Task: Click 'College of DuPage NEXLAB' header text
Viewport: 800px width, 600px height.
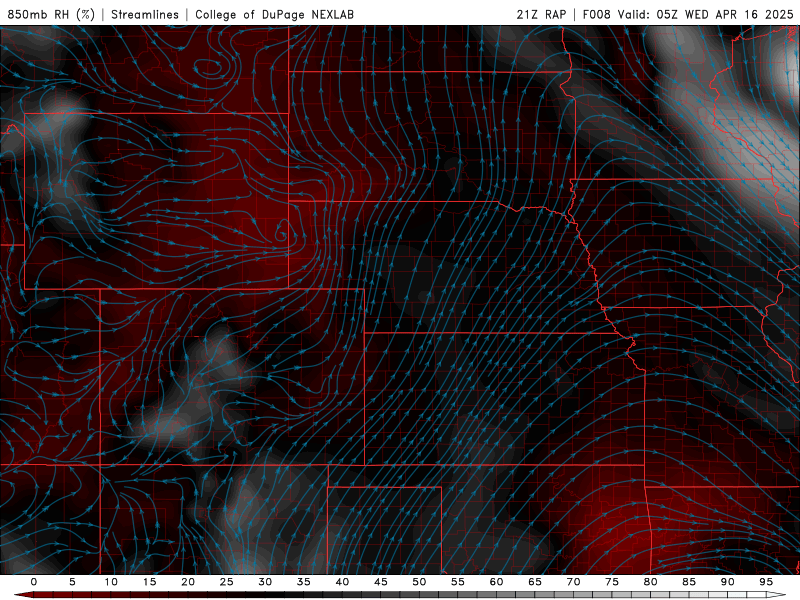Action: [274, 14]
